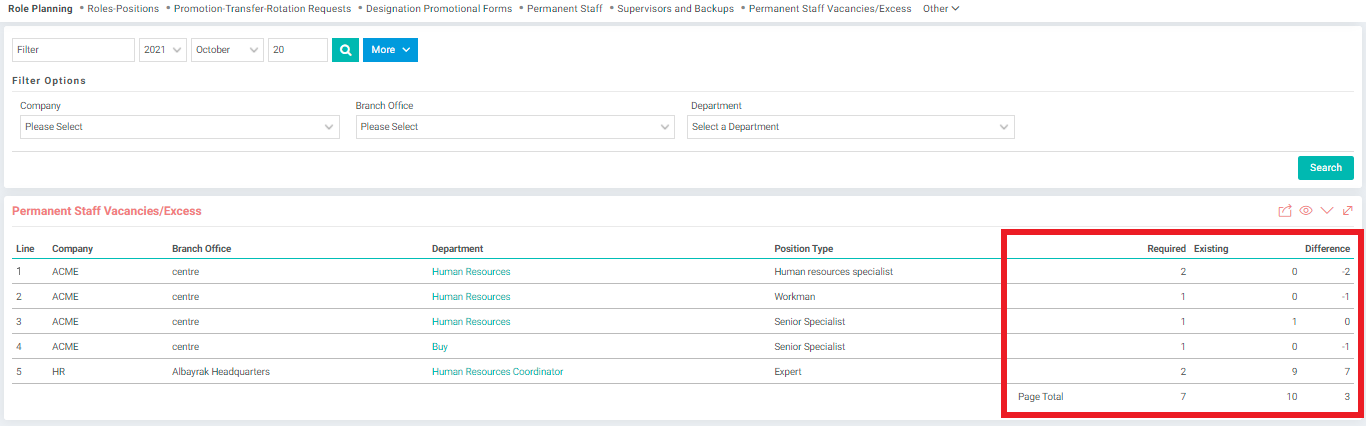Open the Branch Office dropdown
This screenshot has width=1366, height=426.
pos(515,127)
